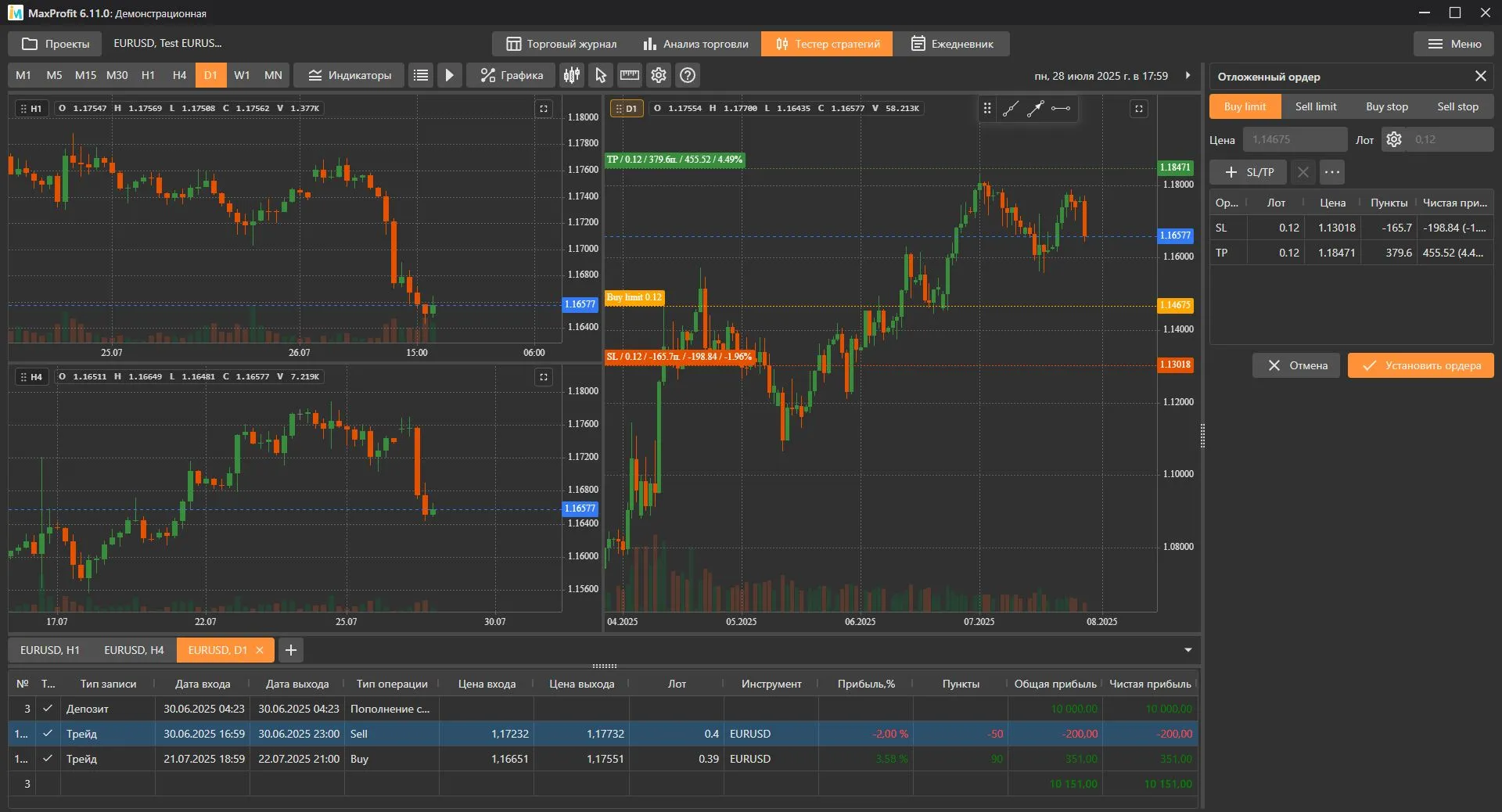The image size is (1502, 812).
Task: Click the D1 chart drag handle label
Action: [x=627, y=109]
